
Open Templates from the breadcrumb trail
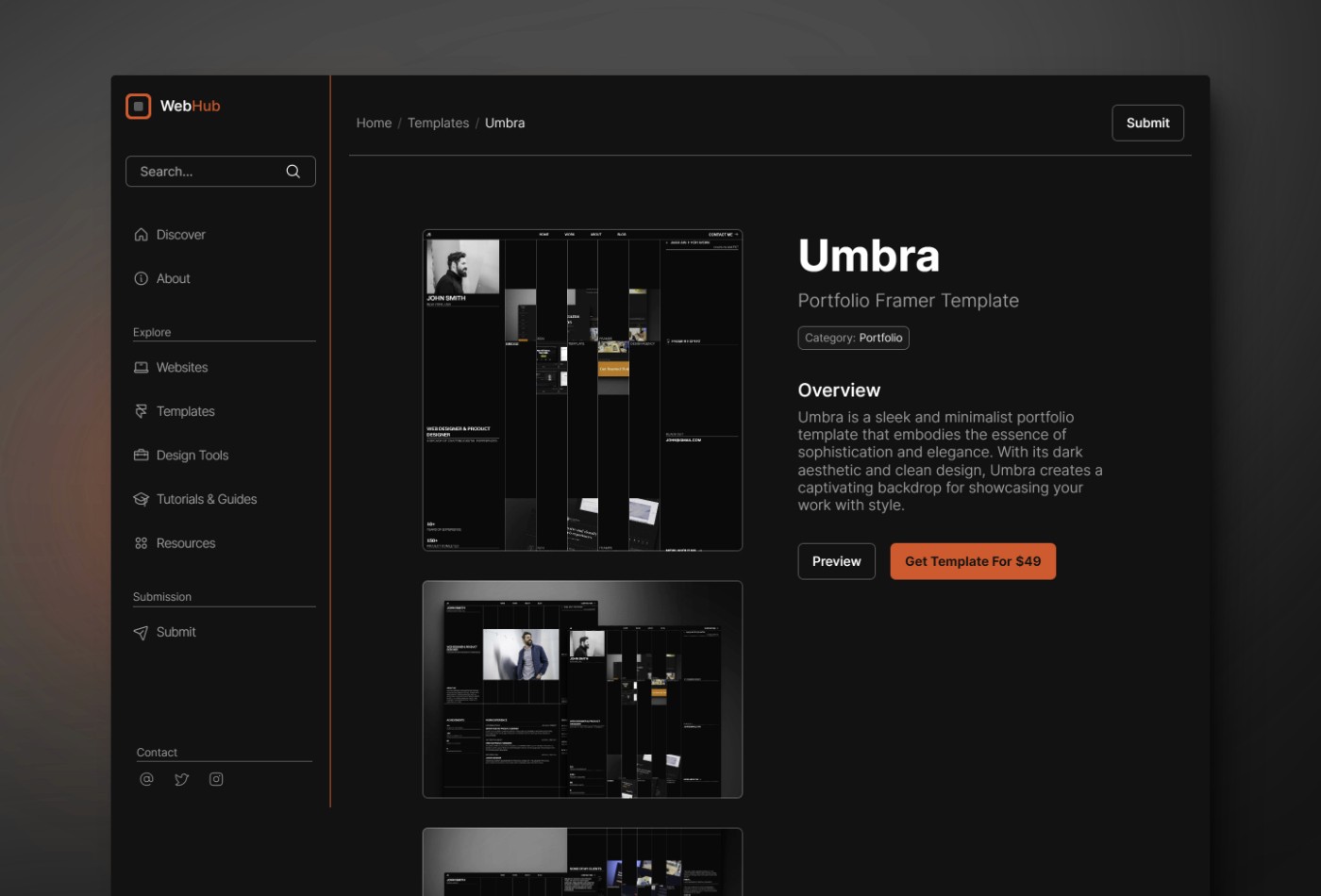point(439,123)
